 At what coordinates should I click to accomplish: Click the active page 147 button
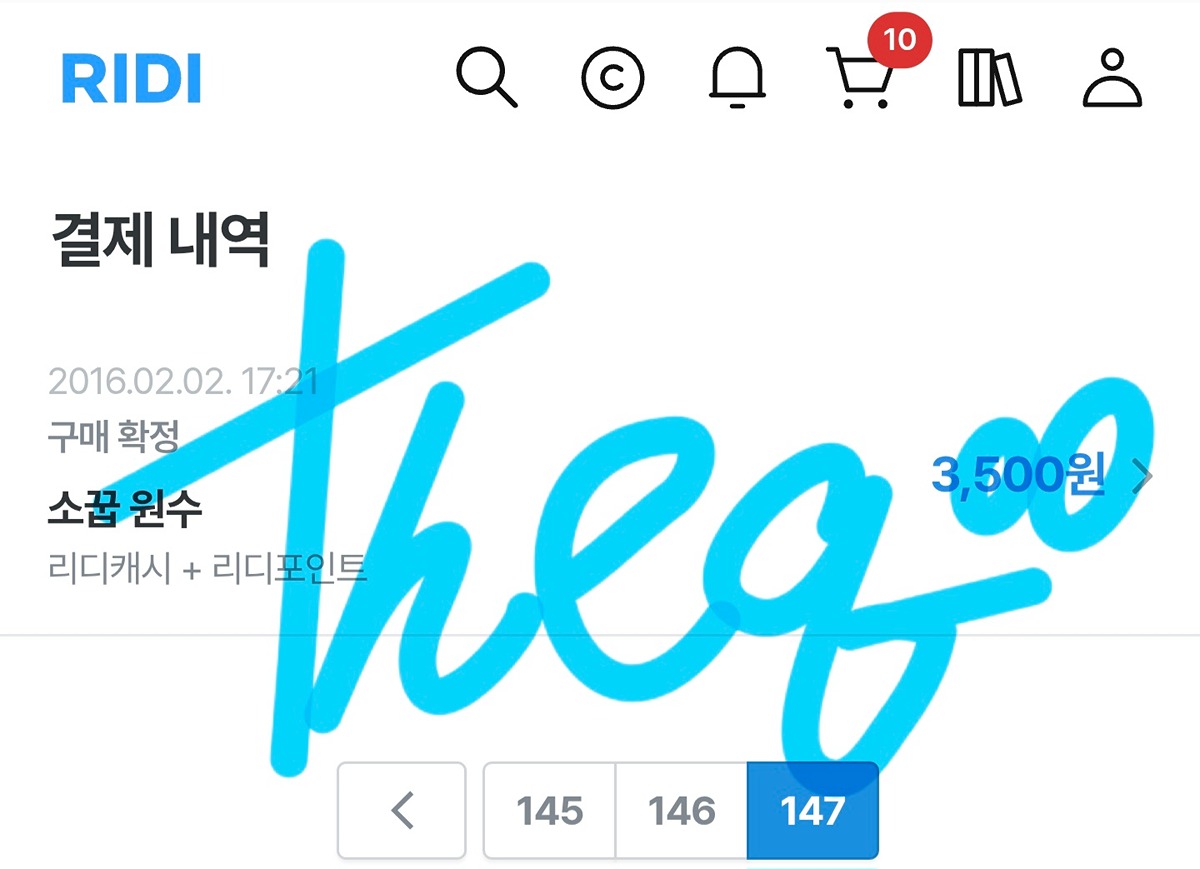click(813, 810)
